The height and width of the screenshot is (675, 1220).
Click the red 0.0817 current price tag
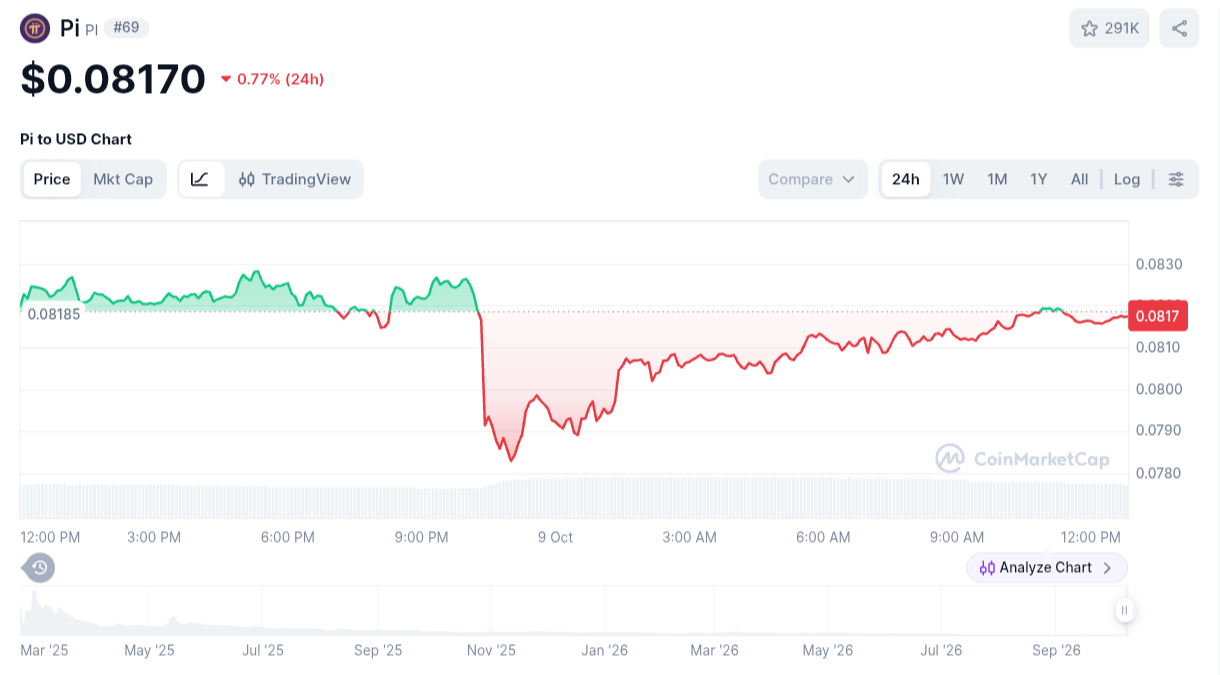coord(1157,317)
